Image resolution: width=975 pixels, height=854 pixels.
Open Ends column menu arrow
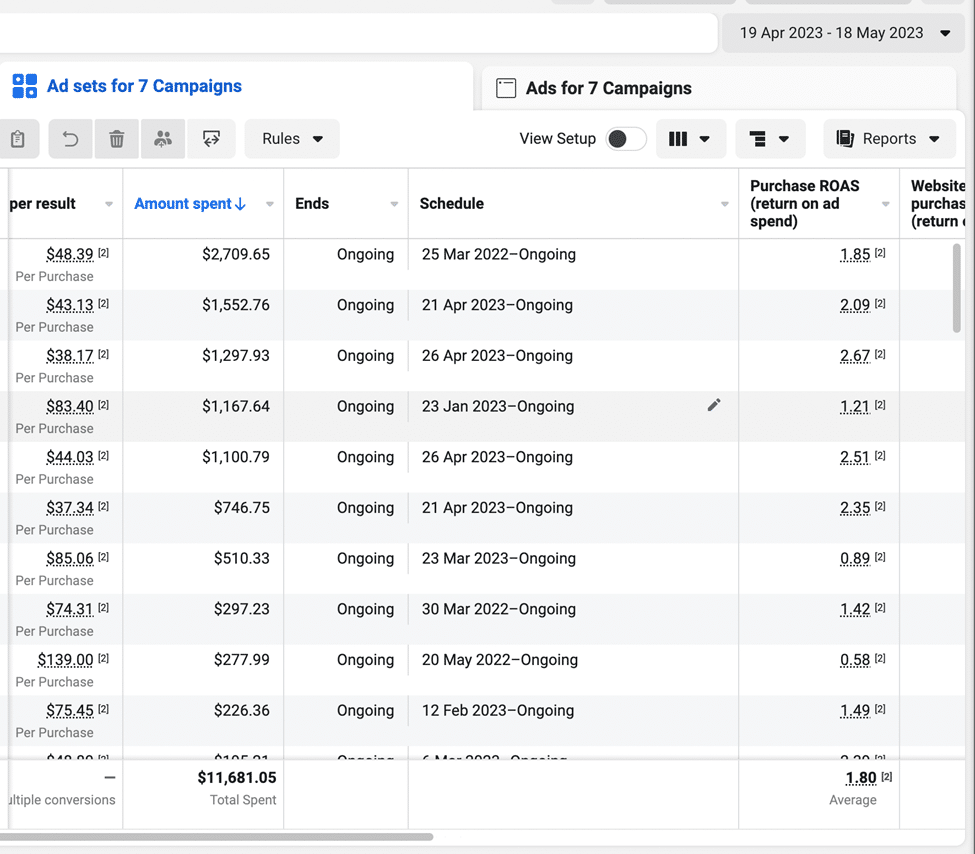pyautogui.click(x=394, y=204)
